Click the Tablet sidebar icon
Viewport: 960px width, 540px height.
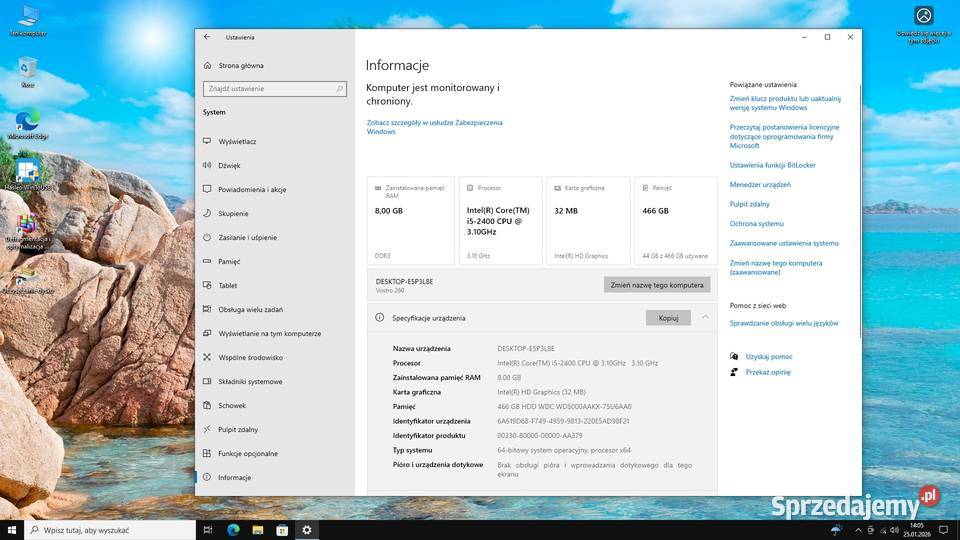pyautogui.click(x=207, y=285)
